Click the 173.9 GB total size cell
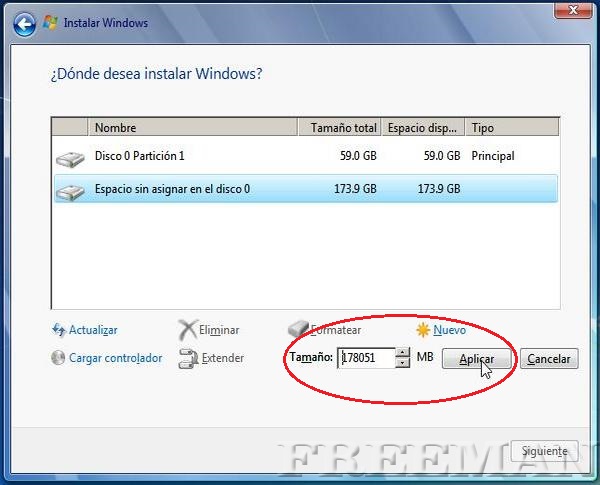600x485 pixels. (355, 189)
